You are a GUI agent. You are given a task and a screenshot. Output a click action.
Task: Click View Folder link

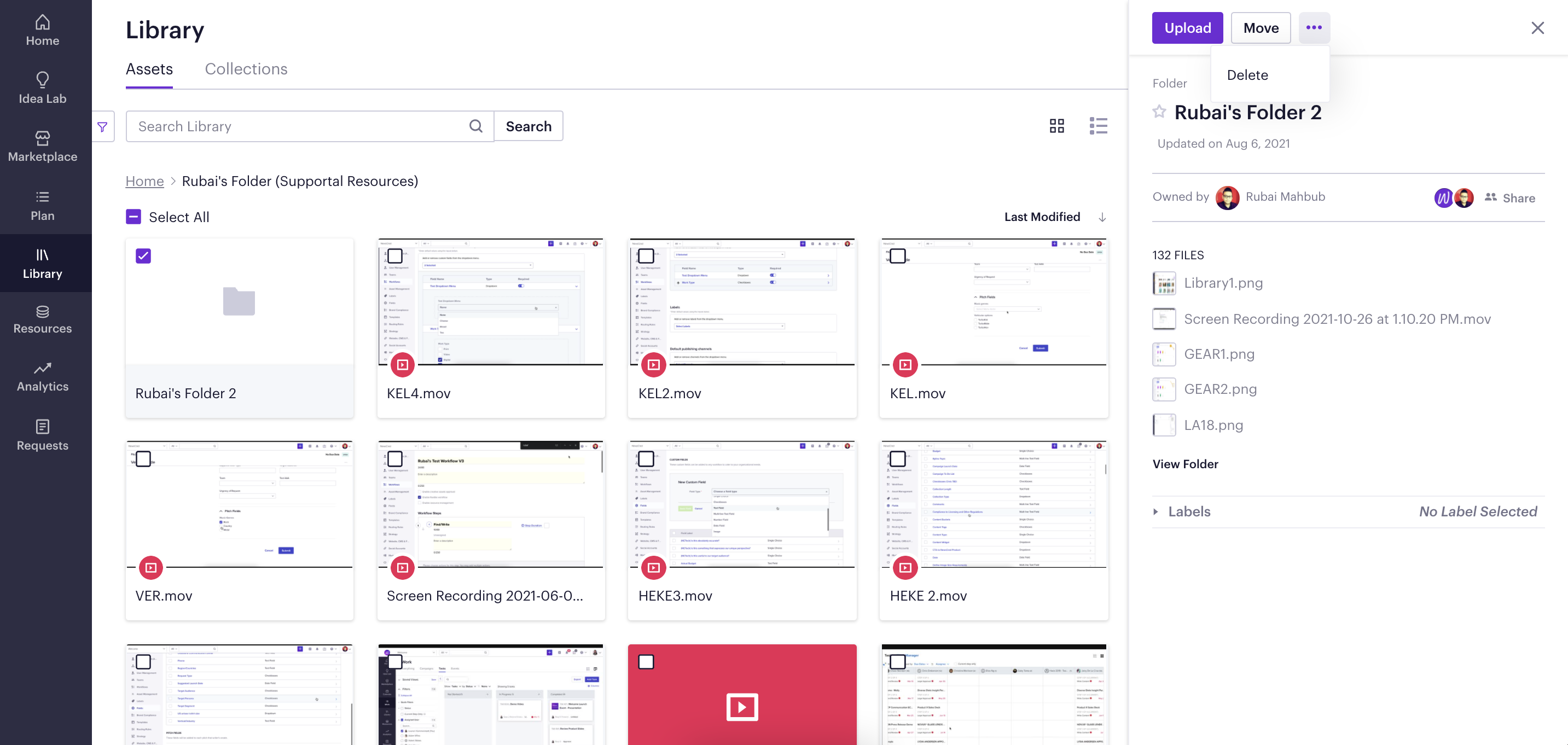coord(1185,464)
